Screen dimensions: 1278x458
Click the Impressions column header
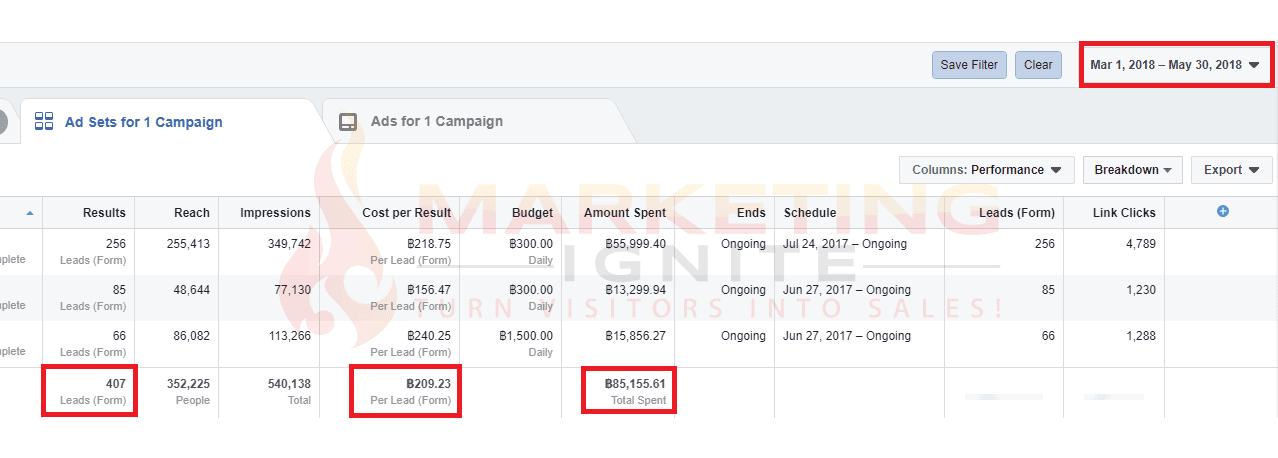click(275, 213)
